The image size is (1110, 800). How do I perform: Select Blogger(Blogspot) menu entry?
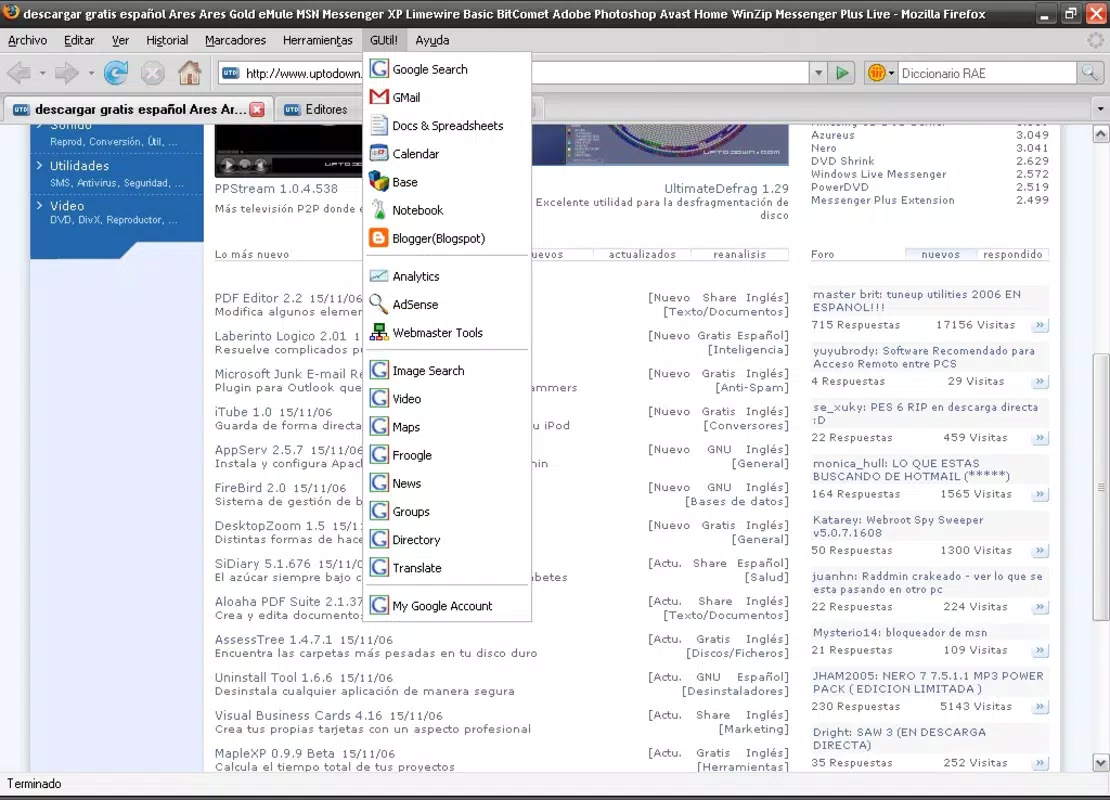[447, 239]
